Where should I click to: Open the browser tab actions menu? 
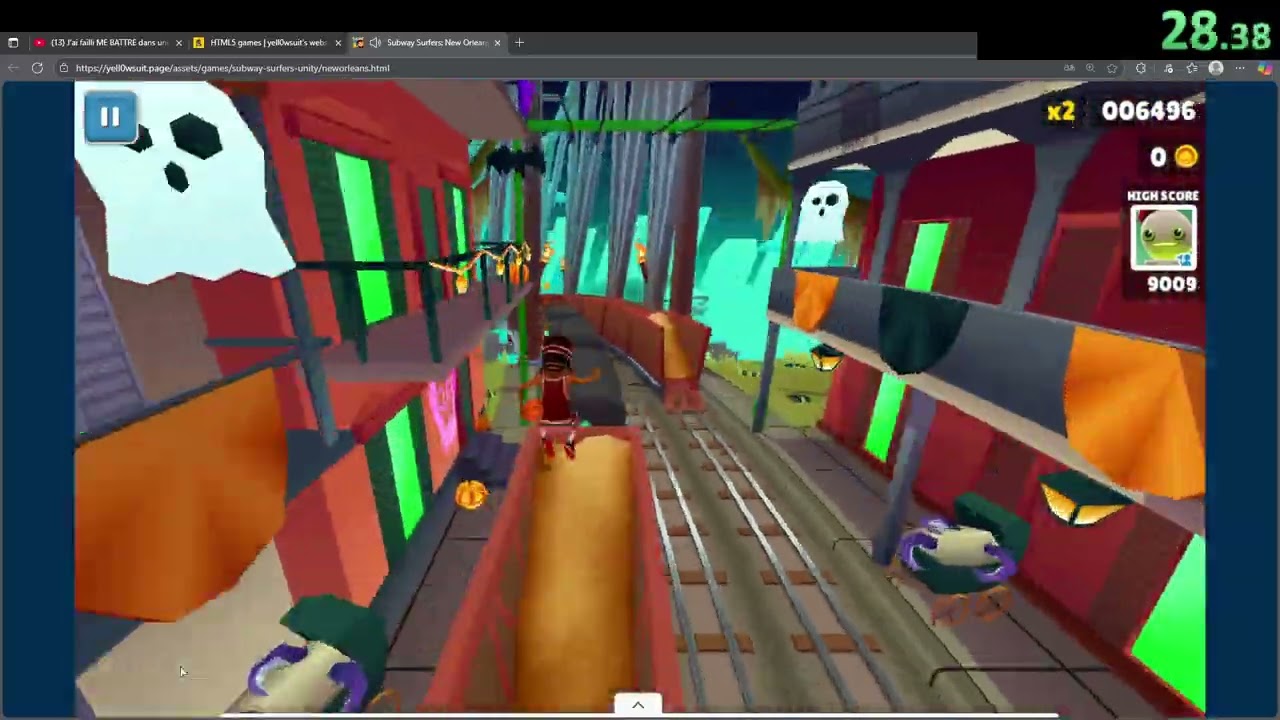[13, 43]
